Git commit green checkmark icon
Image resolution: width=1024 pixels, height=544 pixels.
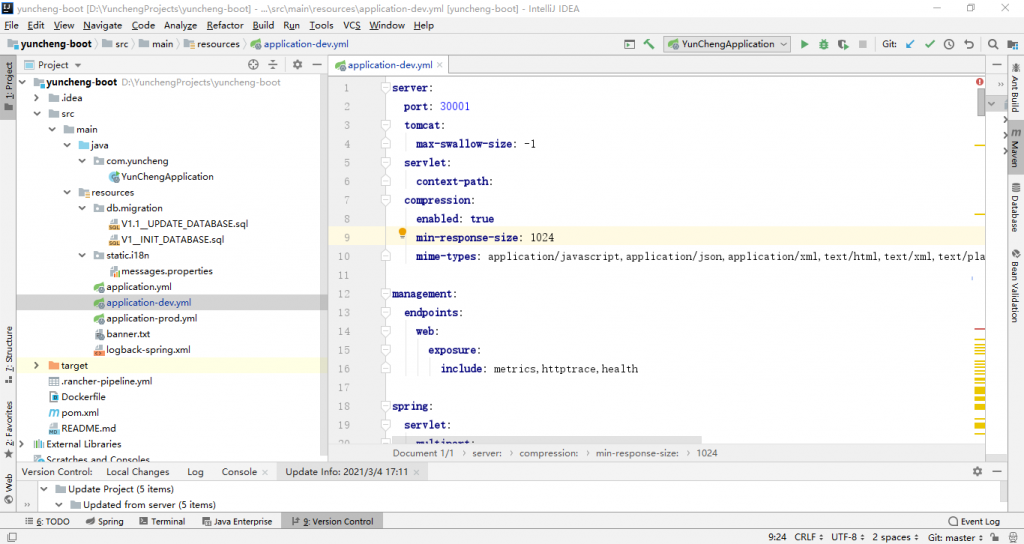pyautogui.click(x=930, y=44)
